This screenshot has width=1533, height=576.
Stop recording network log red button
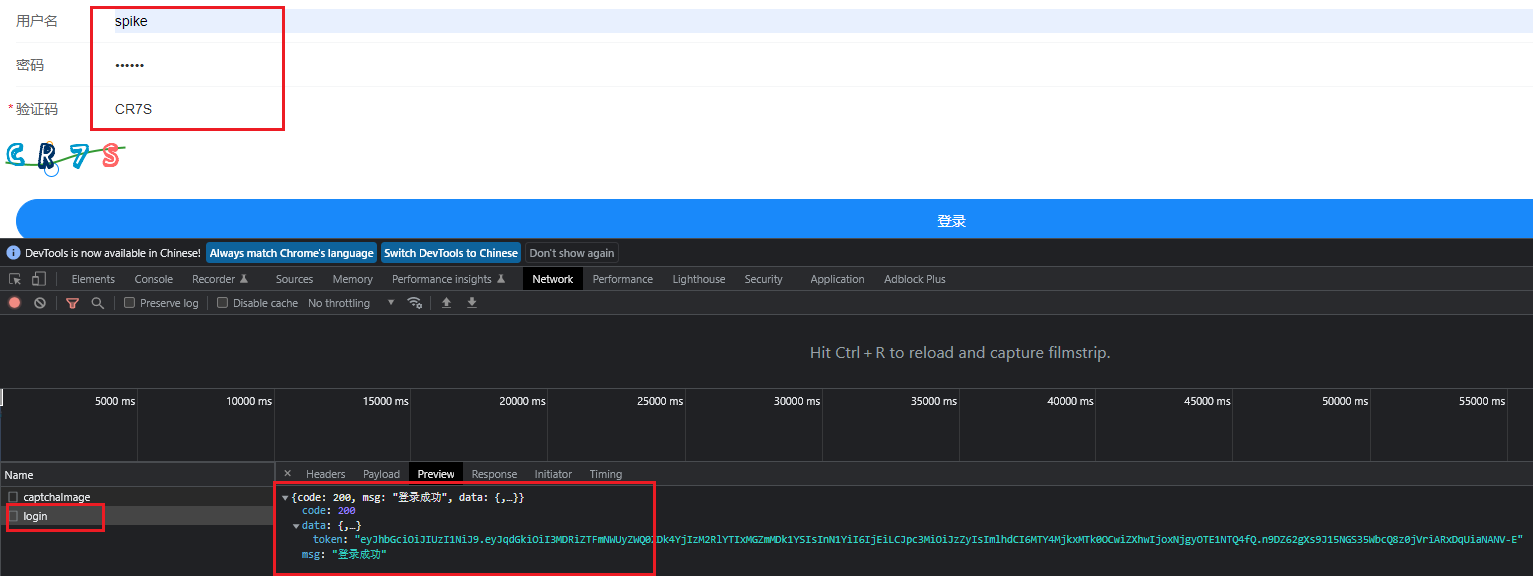coord(15,303)
